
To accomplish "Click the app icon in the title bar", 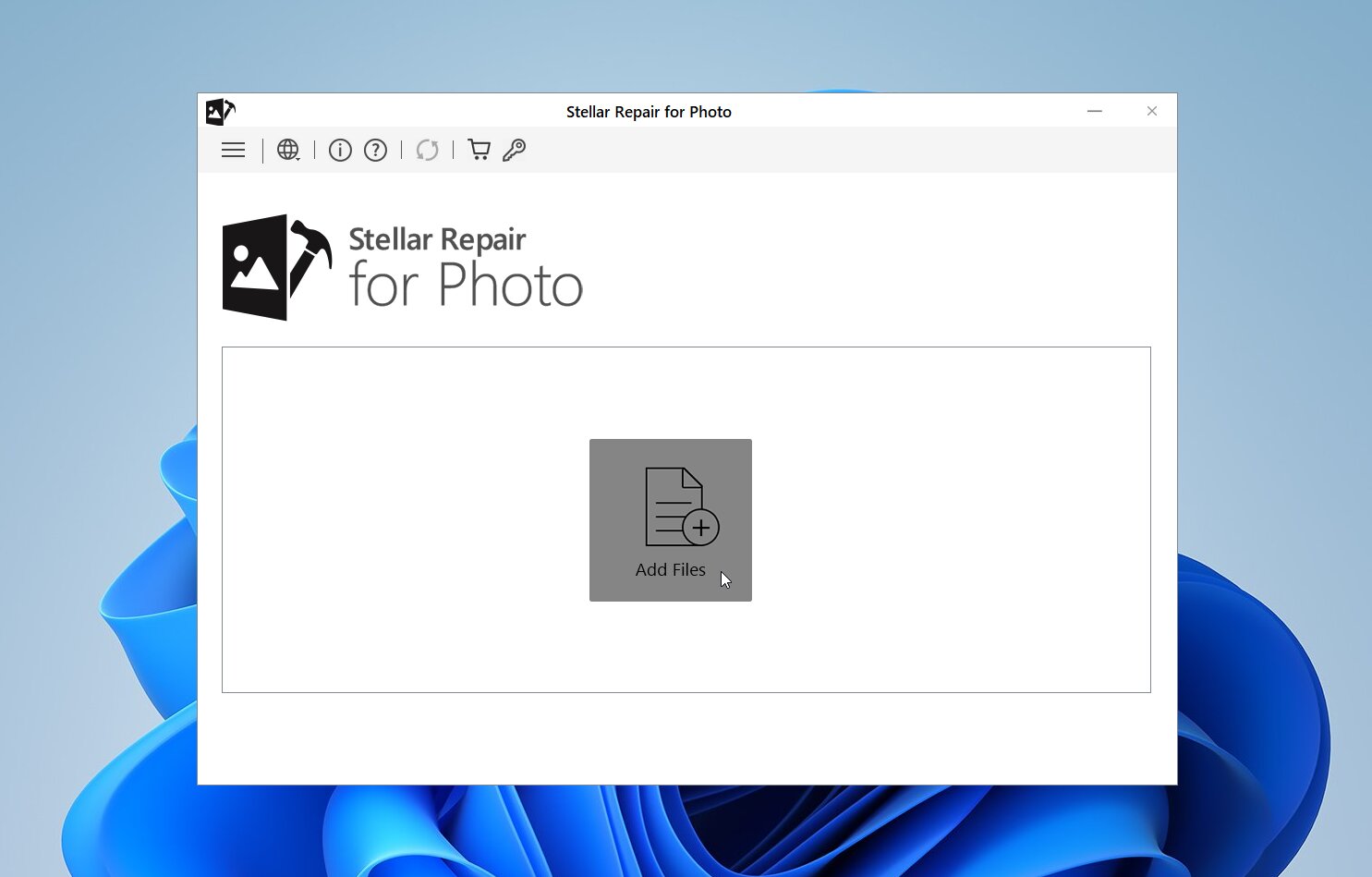I will tap(220, 111).
